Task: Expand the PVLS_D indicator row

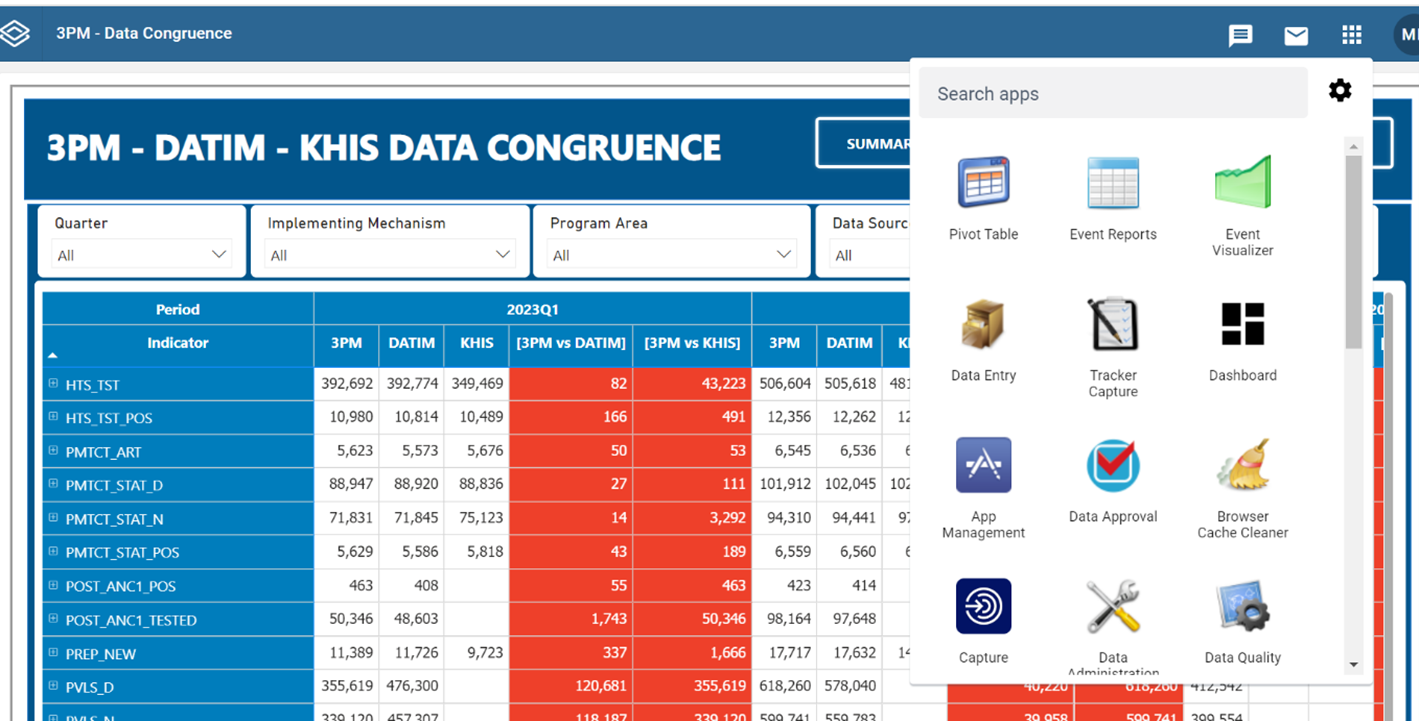Action: (x=53, y=686)
